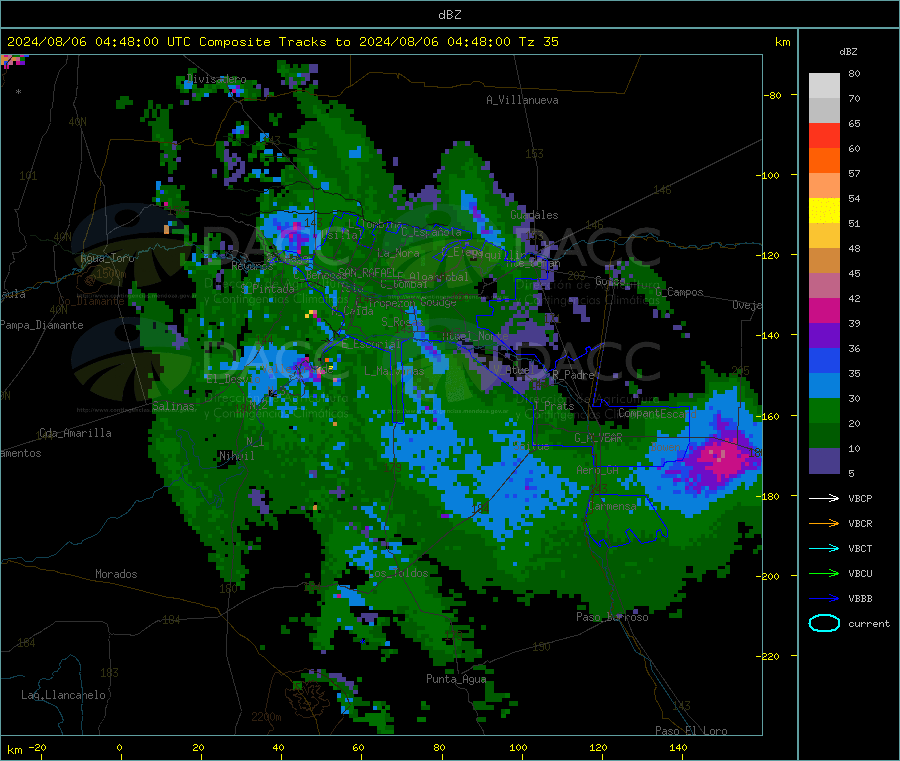Click the orange VBCR arrow legend icon
This screenshot has height=761, width=900.
tap(824, 523)
